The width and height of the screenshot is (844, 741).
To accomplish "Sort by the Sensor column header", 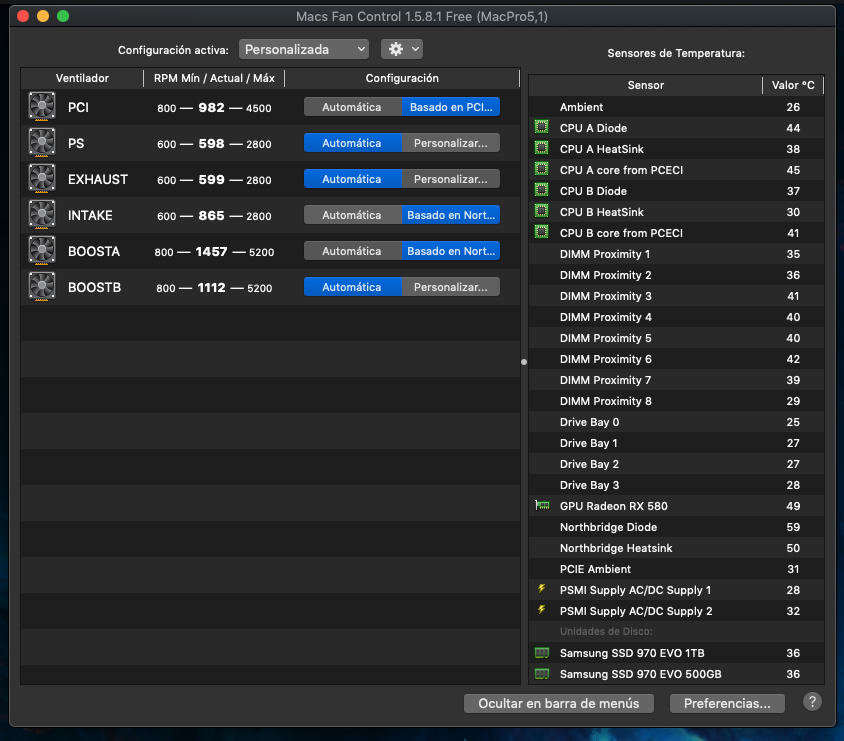I will point(645,85).
